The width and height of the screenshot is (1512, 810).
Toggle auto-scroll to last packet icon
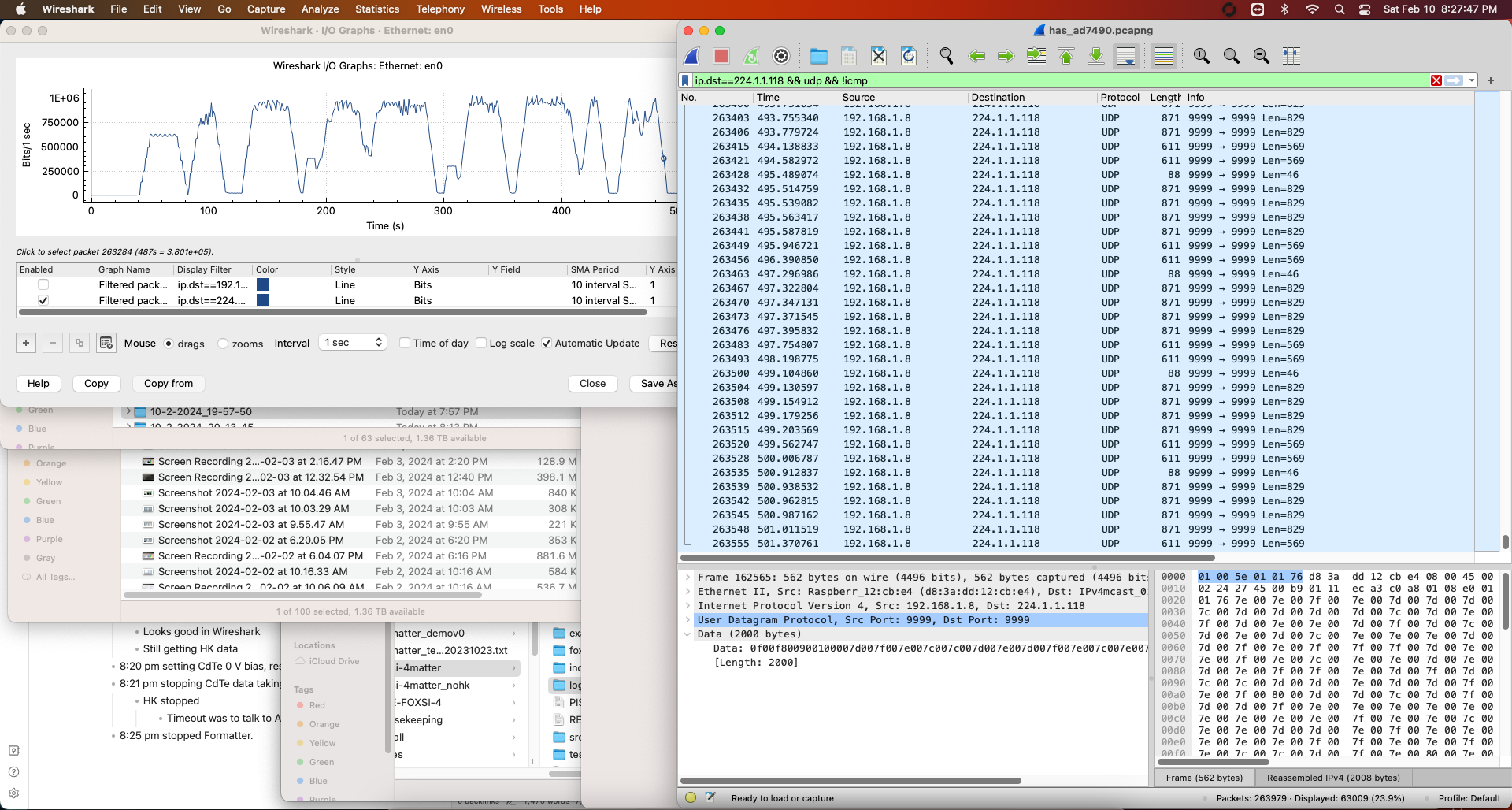click(x=1126, y=56)
